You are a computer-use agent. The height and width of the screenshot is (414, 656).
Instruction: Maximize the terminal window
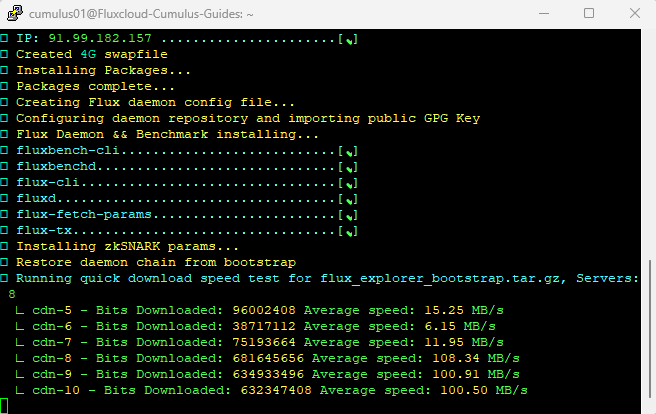coord(589,14)
